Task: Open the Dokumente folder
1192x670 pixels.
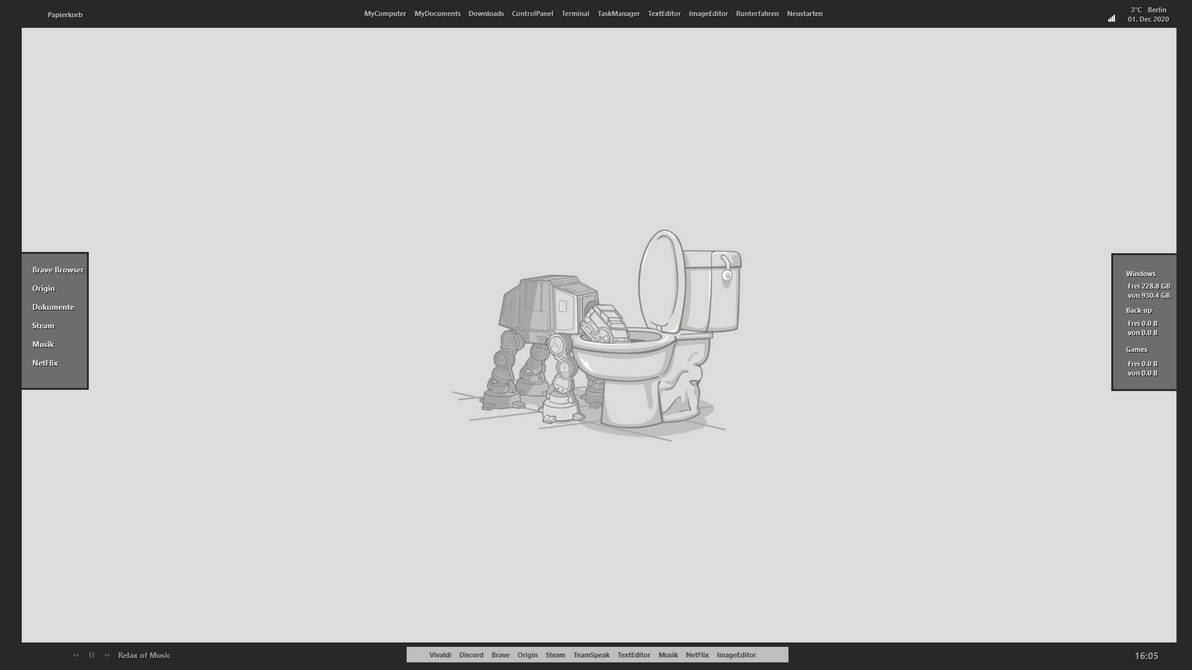Action: tap(54, 306)
